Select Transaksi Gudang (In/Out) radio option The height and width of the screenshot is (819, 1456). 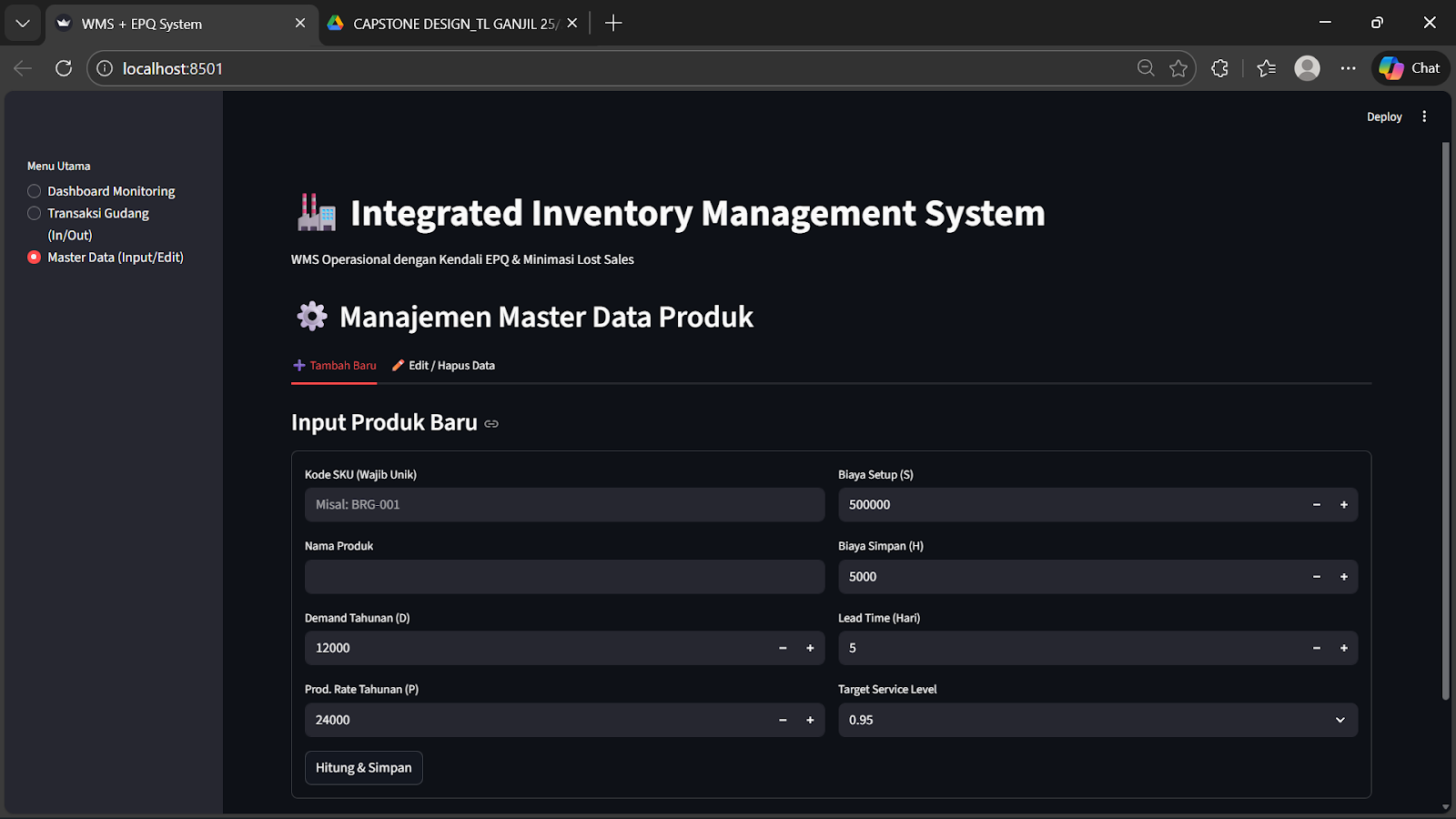point(35,213)
